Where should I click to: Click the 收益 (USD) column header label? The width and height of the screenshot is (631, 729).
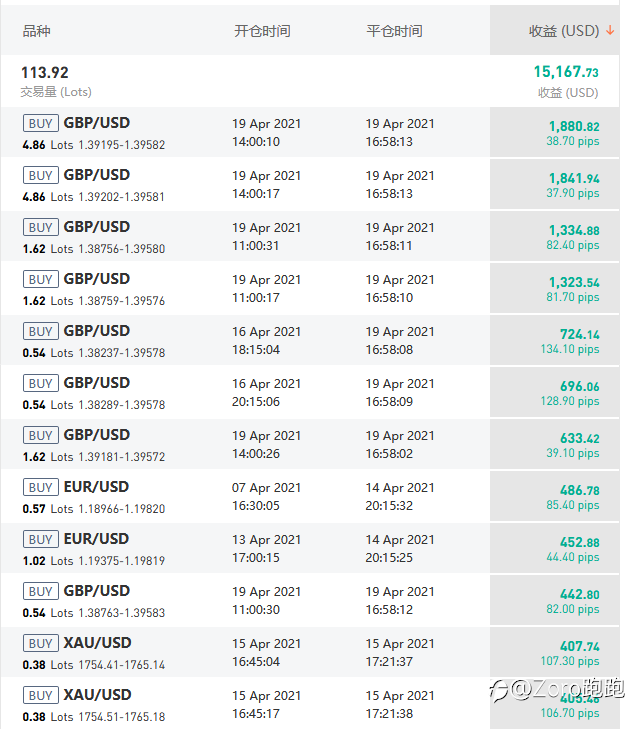pos(563,31)
